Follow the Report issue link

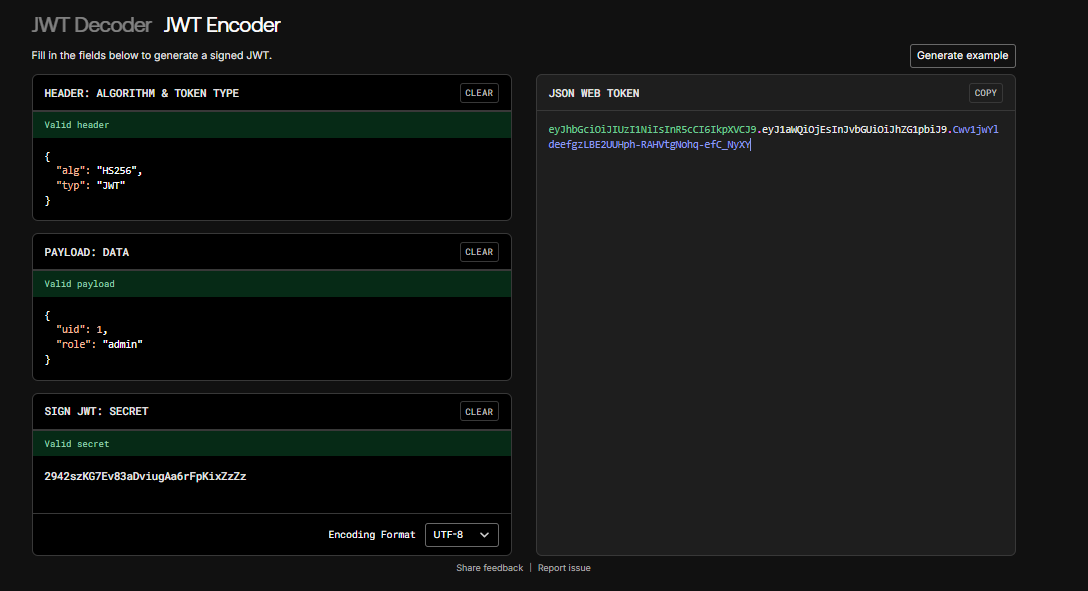564,568
